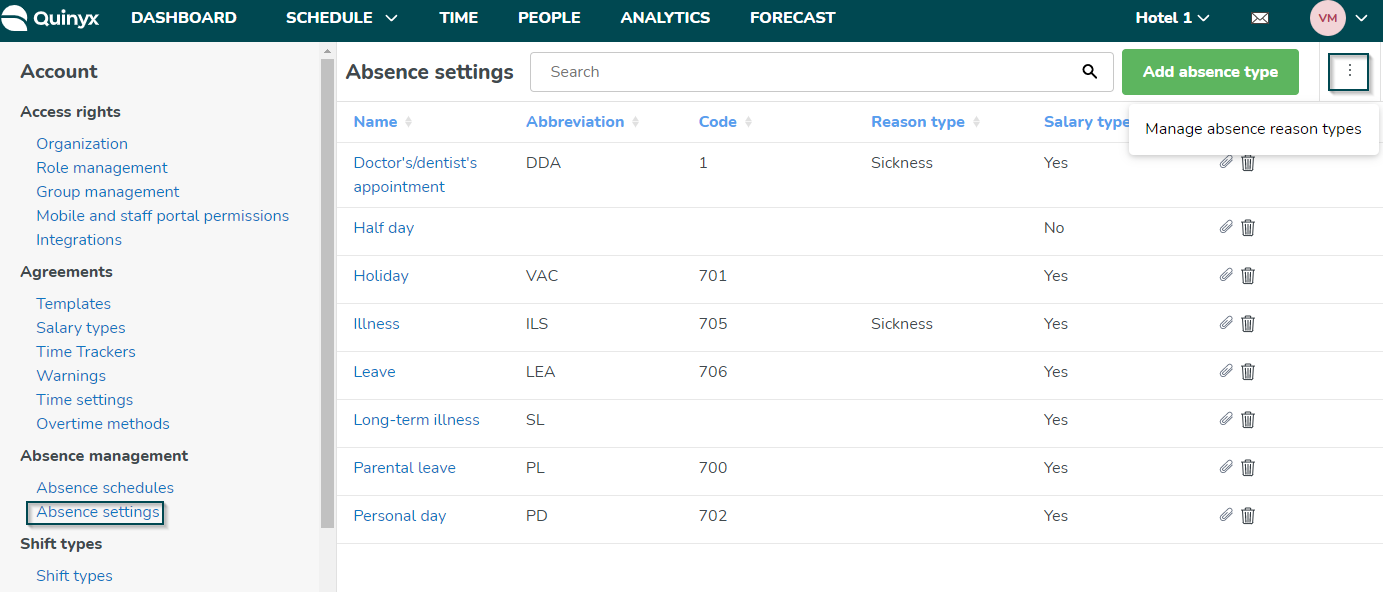Open Role management link
Screen dimensions: 1383x592
coord(102,168)
